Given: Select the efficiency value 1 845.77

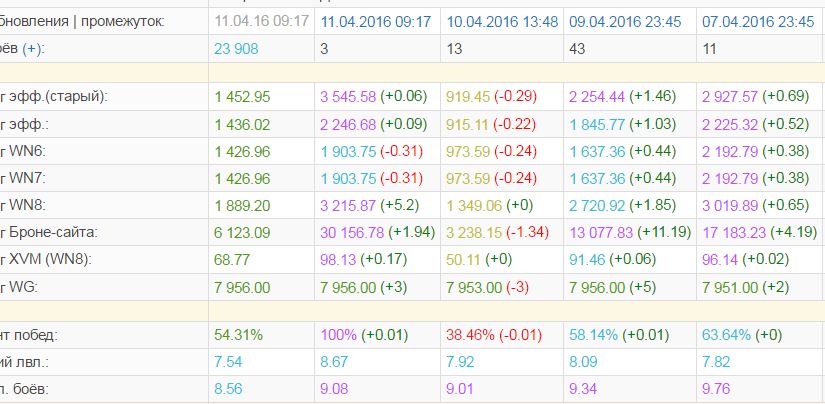Looking at the screenshot, I should (x=597, y=125).
